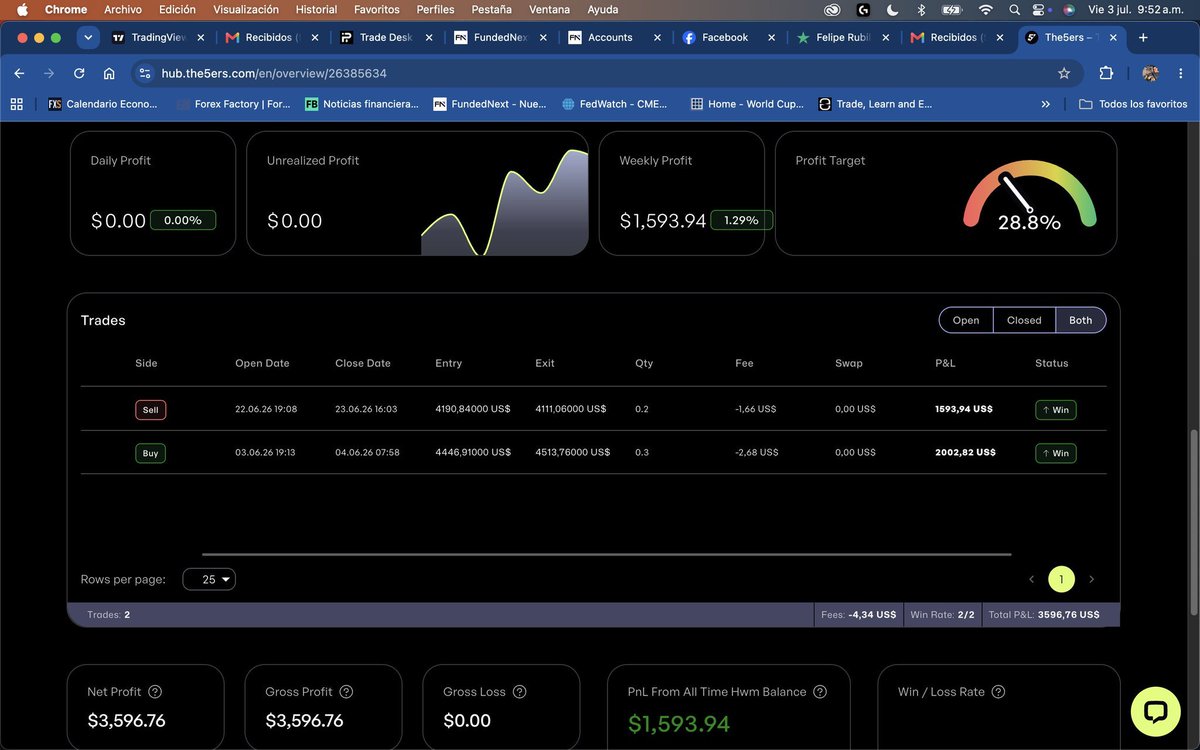Open the extensions puzzle icon
Image resolution: width=1200 pixels, height=750 pixels.
click(x=1106, y=73)
